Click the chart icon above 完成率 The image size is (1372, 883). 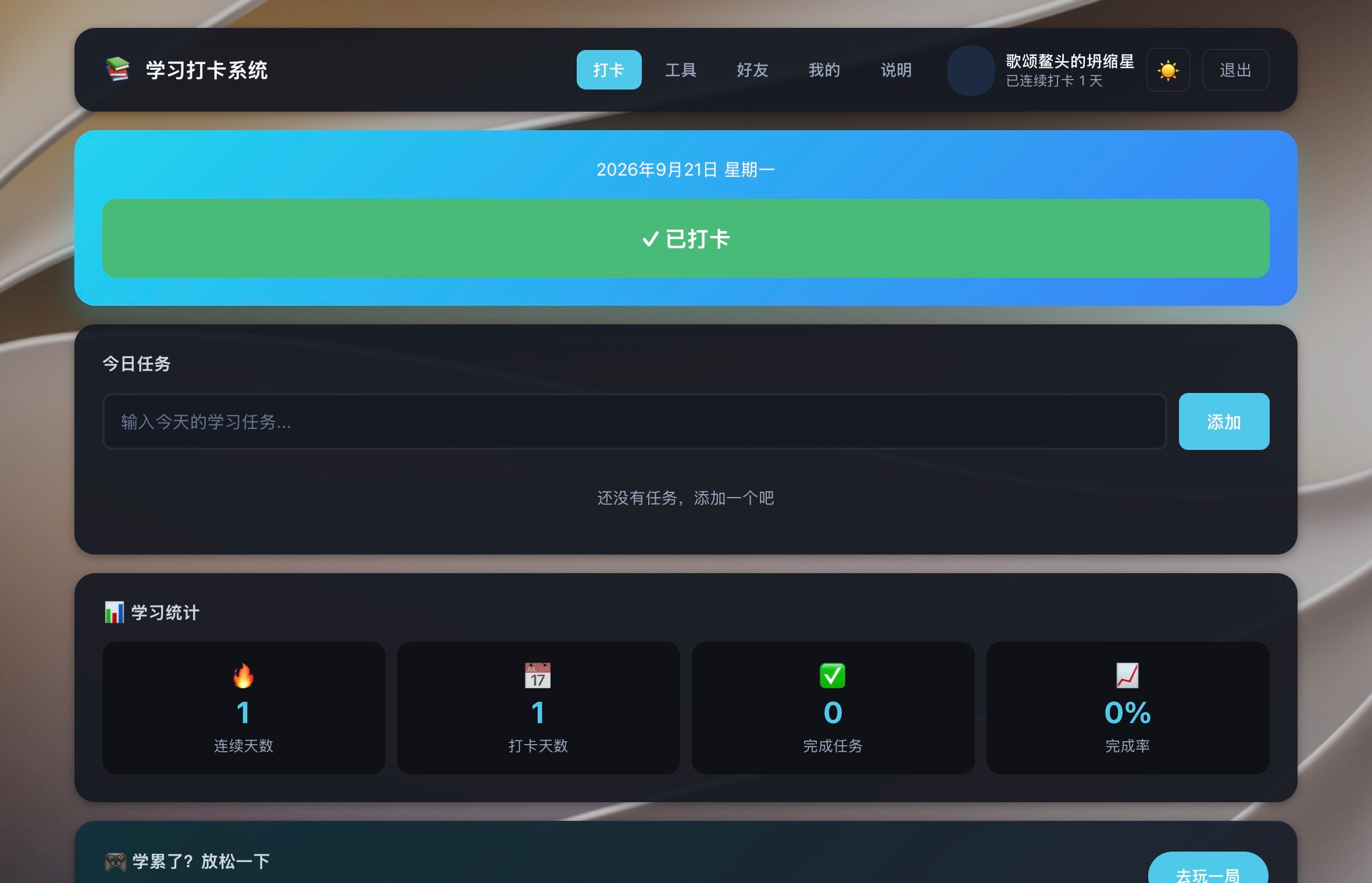[x=1127, y=675]
